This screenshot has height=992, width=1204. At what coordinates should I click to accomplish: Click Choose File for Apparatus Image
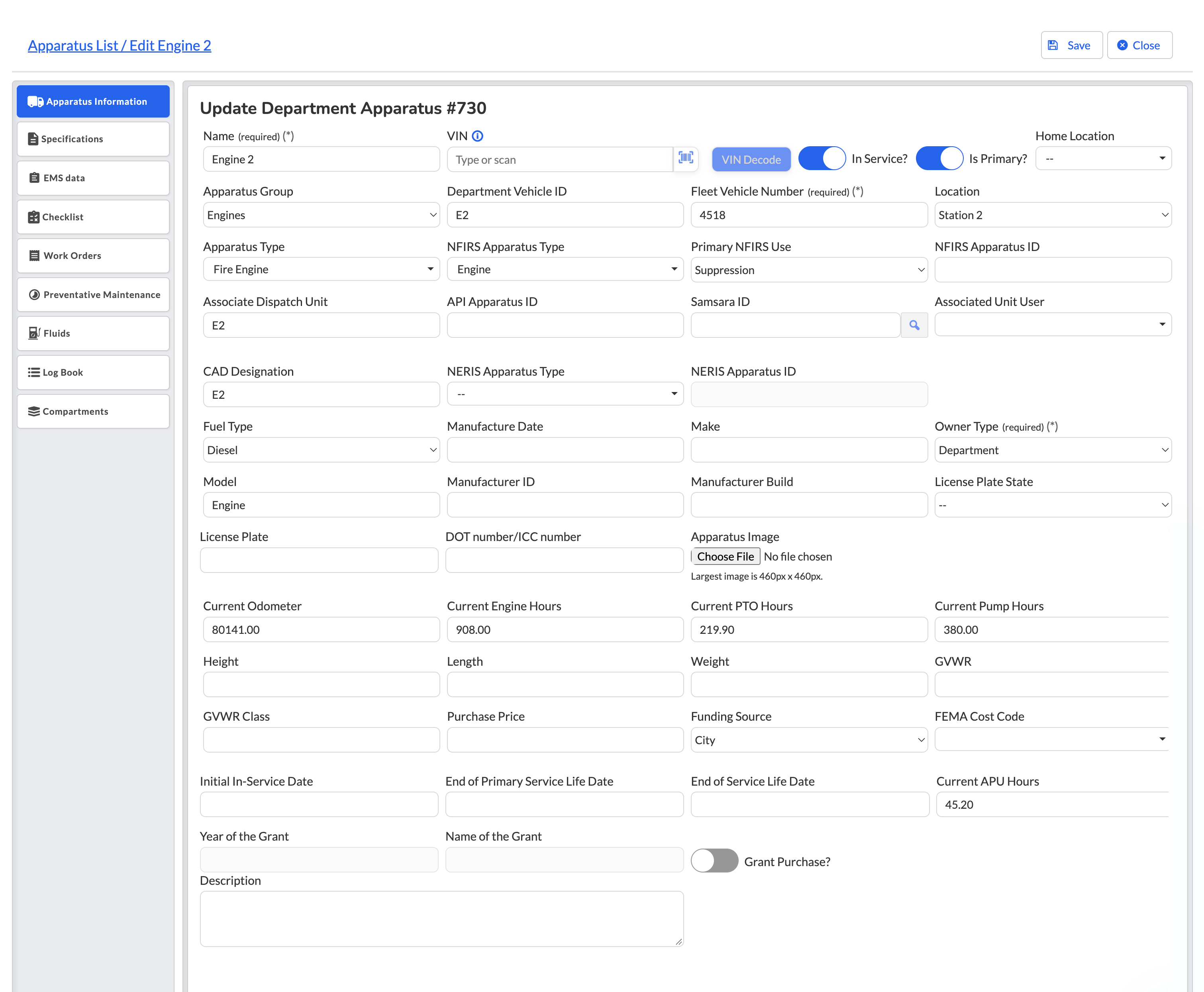[725, 556]
